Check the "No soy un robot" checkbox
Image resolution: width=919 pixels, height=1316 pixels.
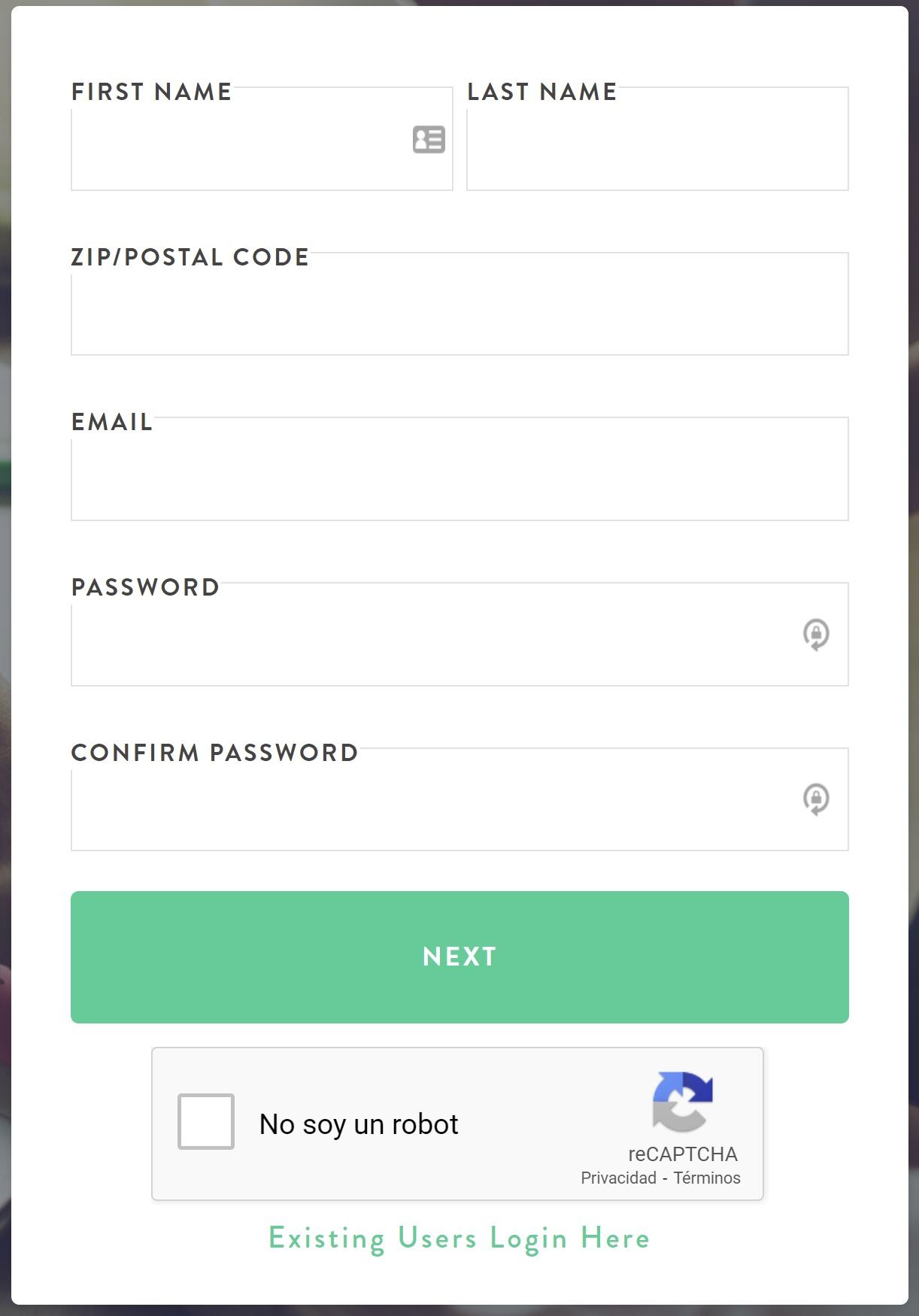point(206,1121)
